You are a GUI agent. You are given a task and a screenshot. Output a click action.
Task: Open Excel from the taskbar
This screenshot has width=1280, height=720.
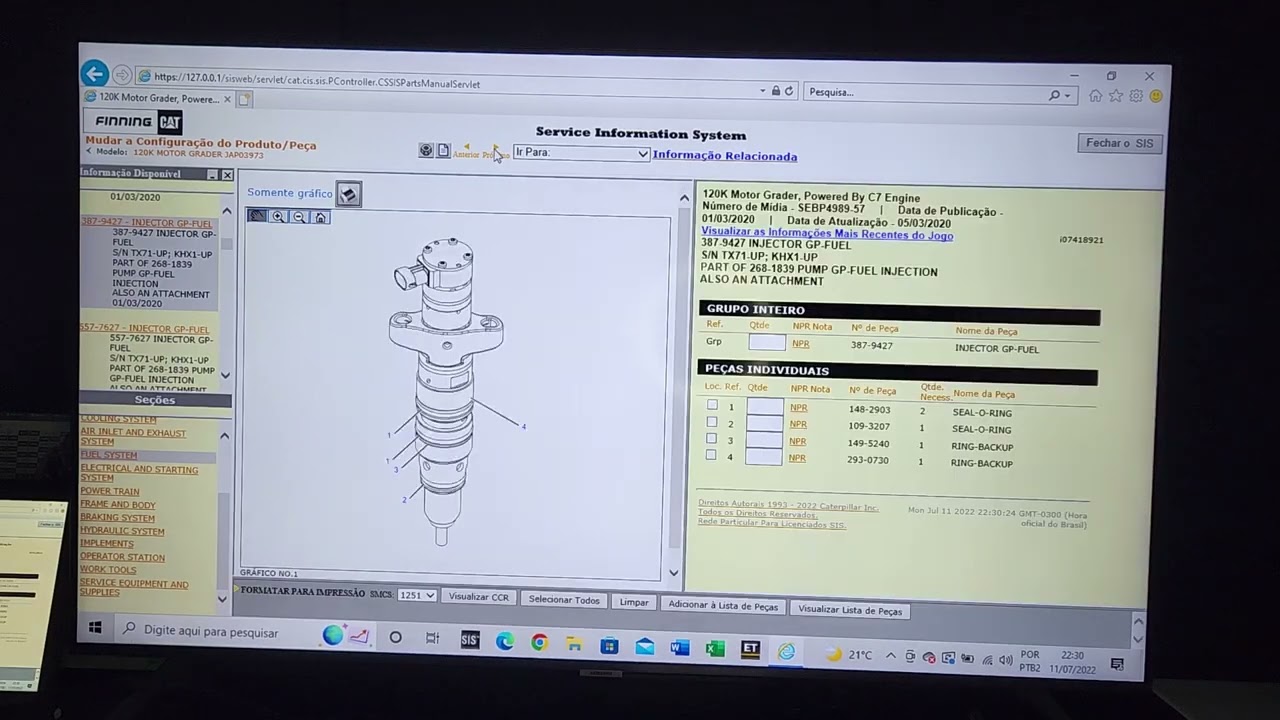coord(715,648)
